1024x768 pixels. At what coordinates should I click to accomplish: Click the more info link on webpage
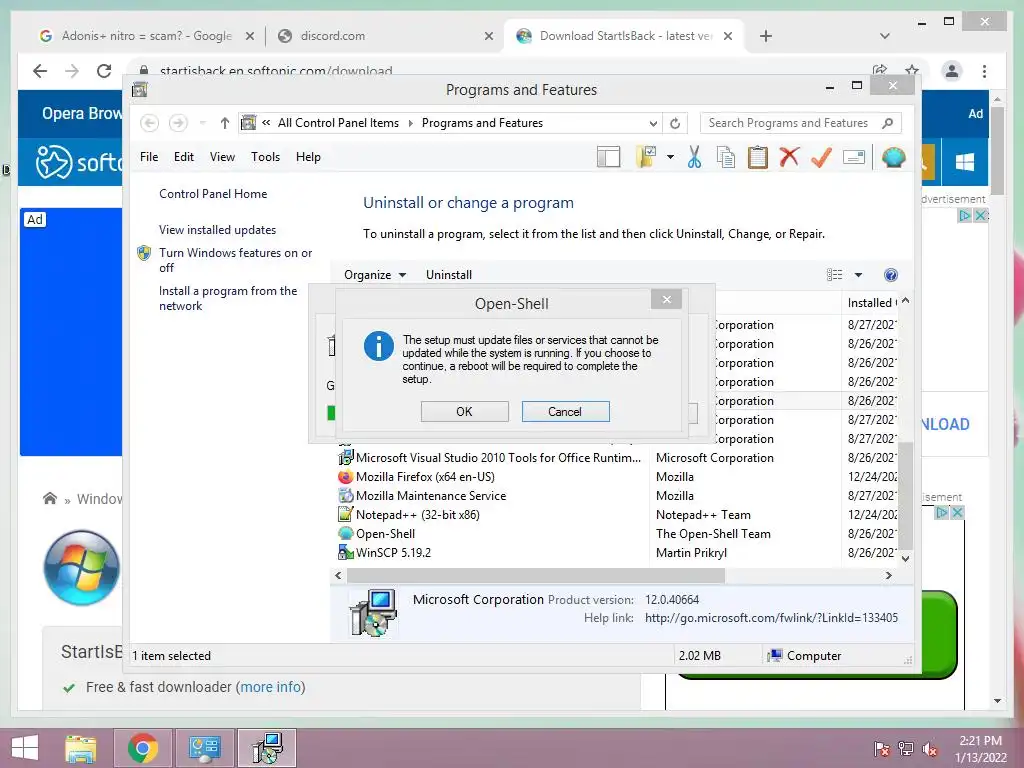pyautogui.click(x=271, y=687)
